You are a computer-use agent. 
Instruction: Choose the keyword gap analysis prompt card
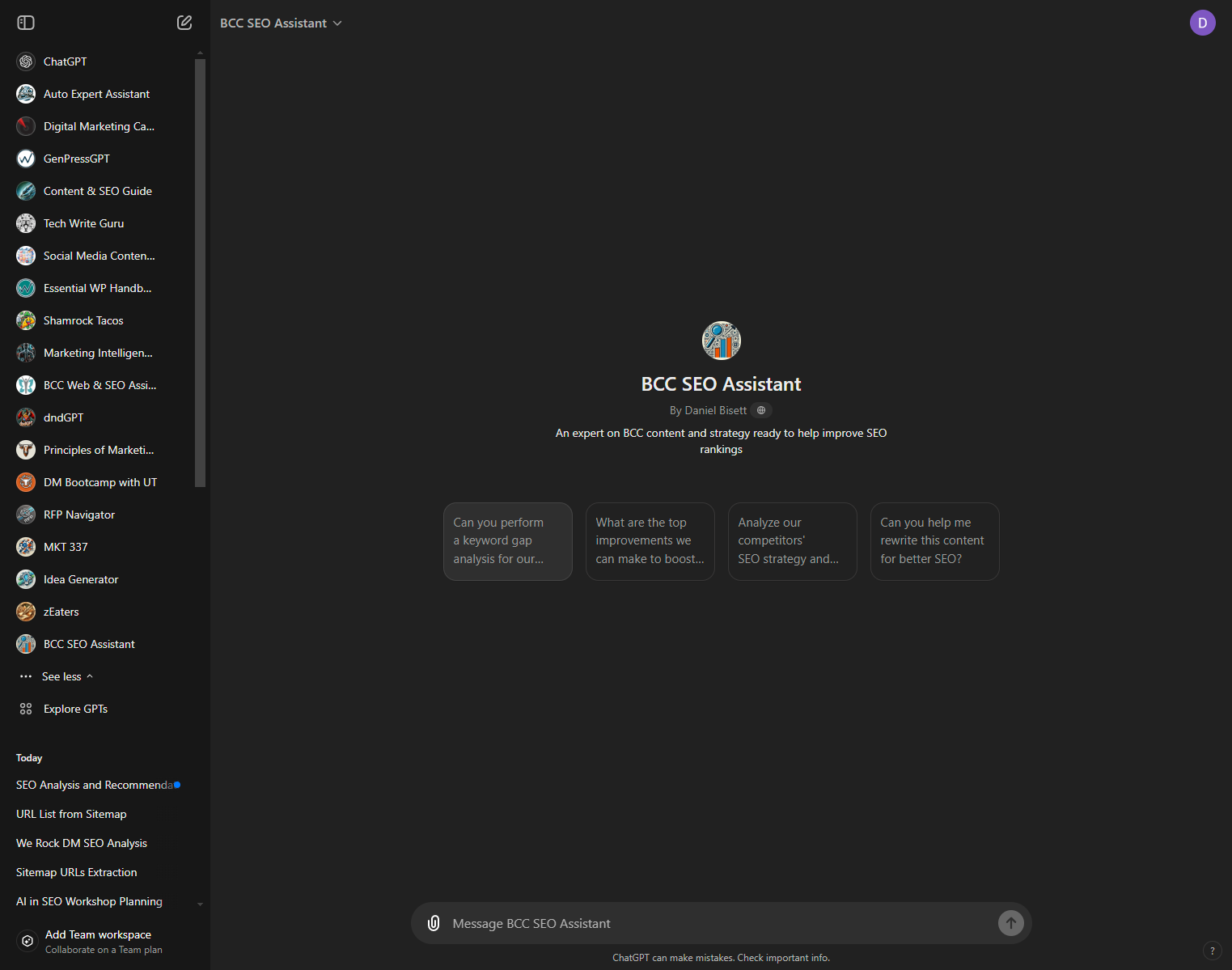pyautogui.click(x=508, y=541)
